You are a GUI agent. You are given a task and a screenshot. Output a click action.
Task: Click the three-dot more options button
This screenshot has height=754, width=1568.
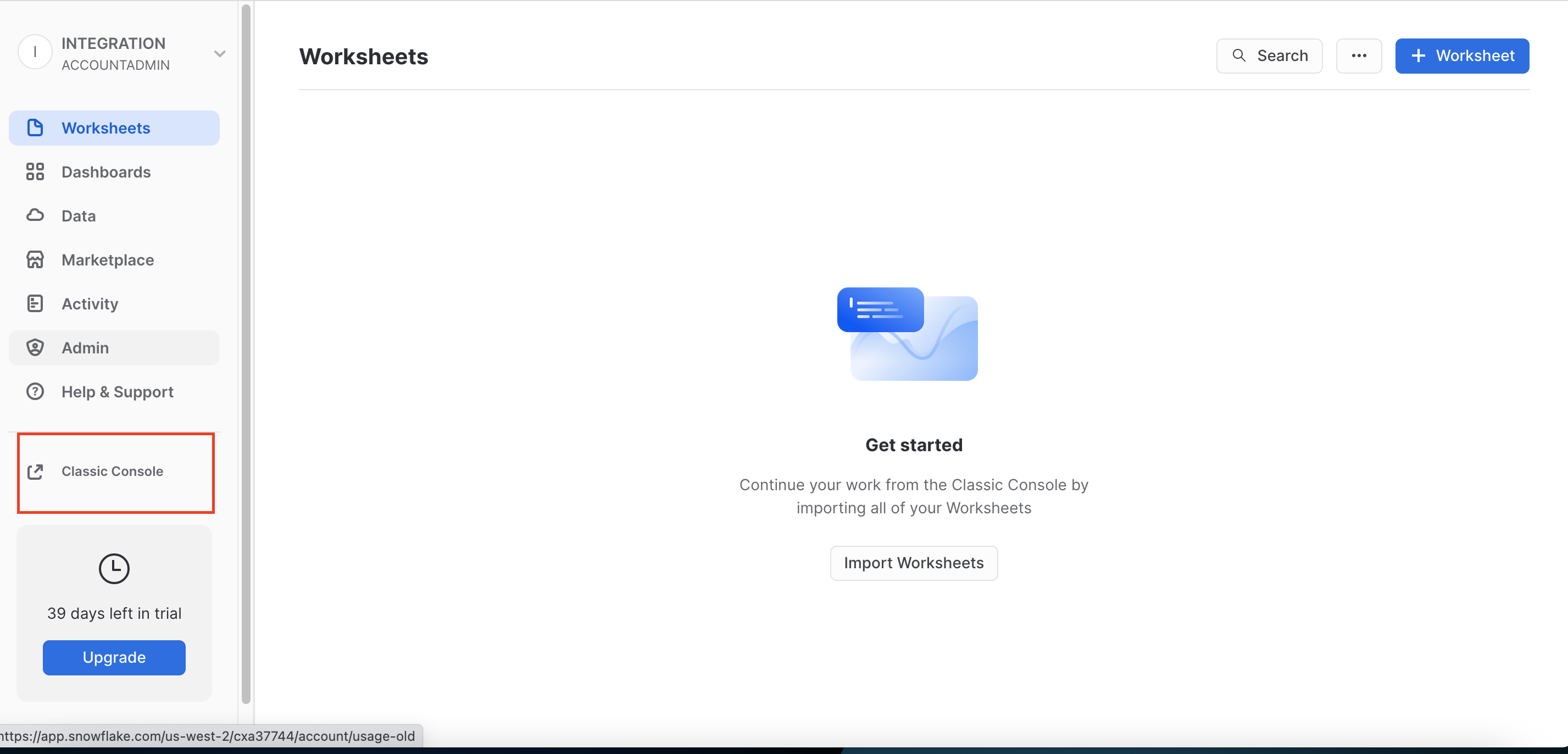click(x=1360, y=55)
